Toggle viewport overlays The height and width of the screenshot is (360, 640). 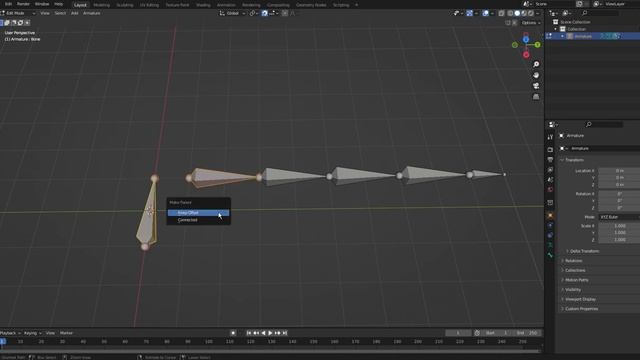click(485, 13)
